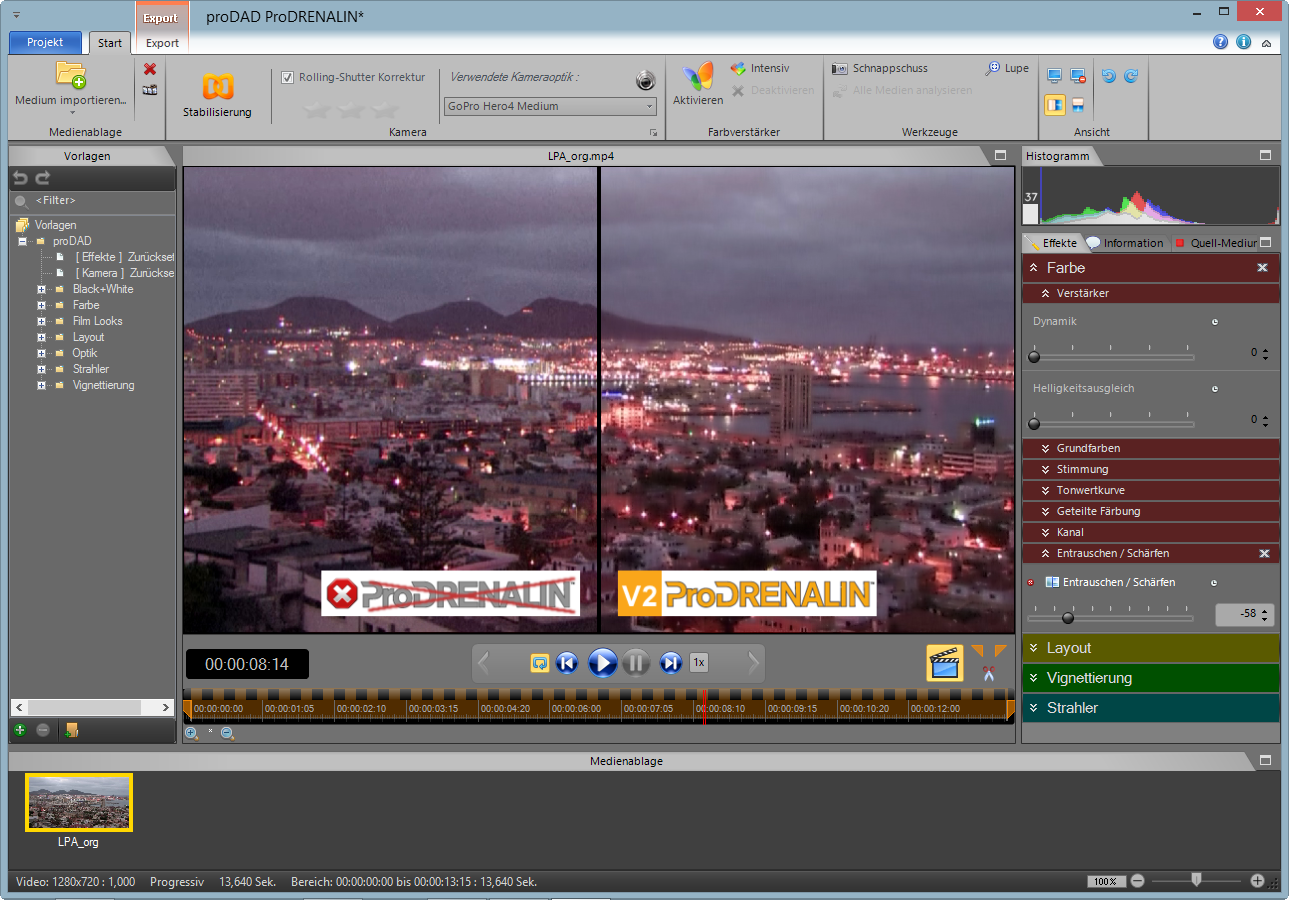Image resolution: width=1289 pixels, height=900 pixels.
Task: Click redo arrow in the Vorlagen panel
Action: 42,178
